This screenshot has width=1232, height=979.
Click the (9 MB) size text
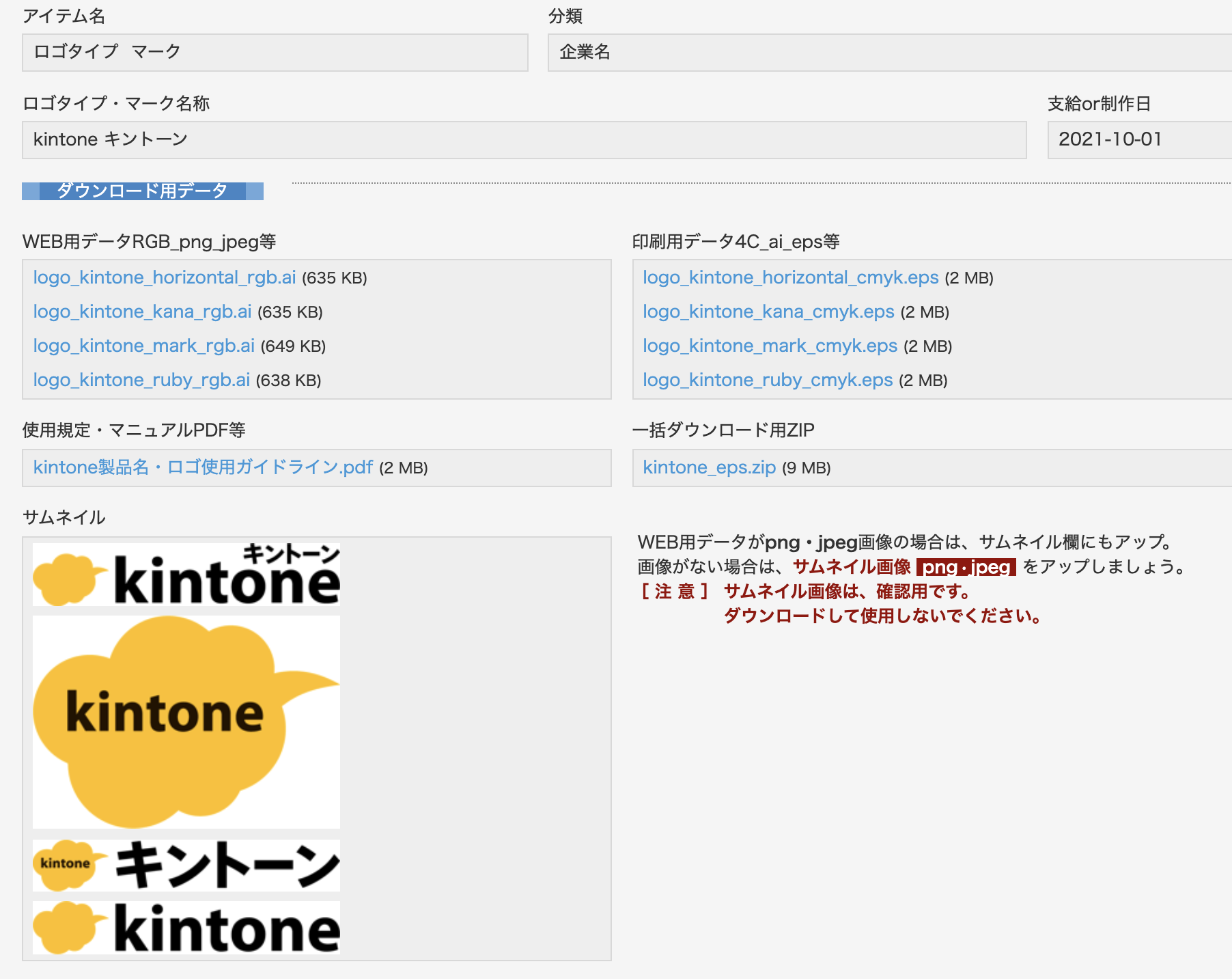(807, 468)
